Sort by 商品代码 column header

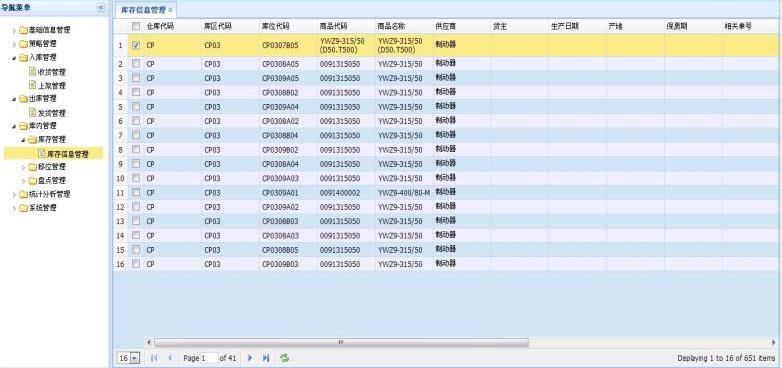tap(346, 26)
